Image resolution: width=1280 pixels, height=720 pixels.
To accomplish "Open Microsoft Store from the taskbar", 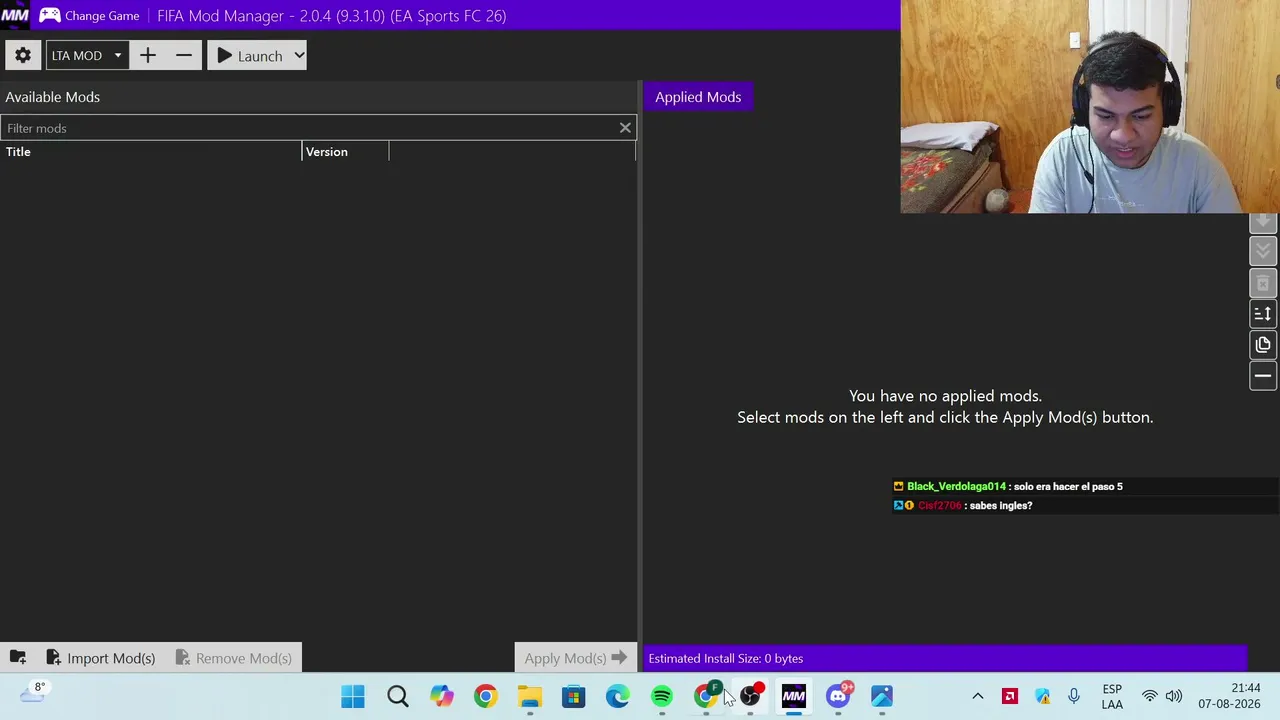I will [573, 696].
